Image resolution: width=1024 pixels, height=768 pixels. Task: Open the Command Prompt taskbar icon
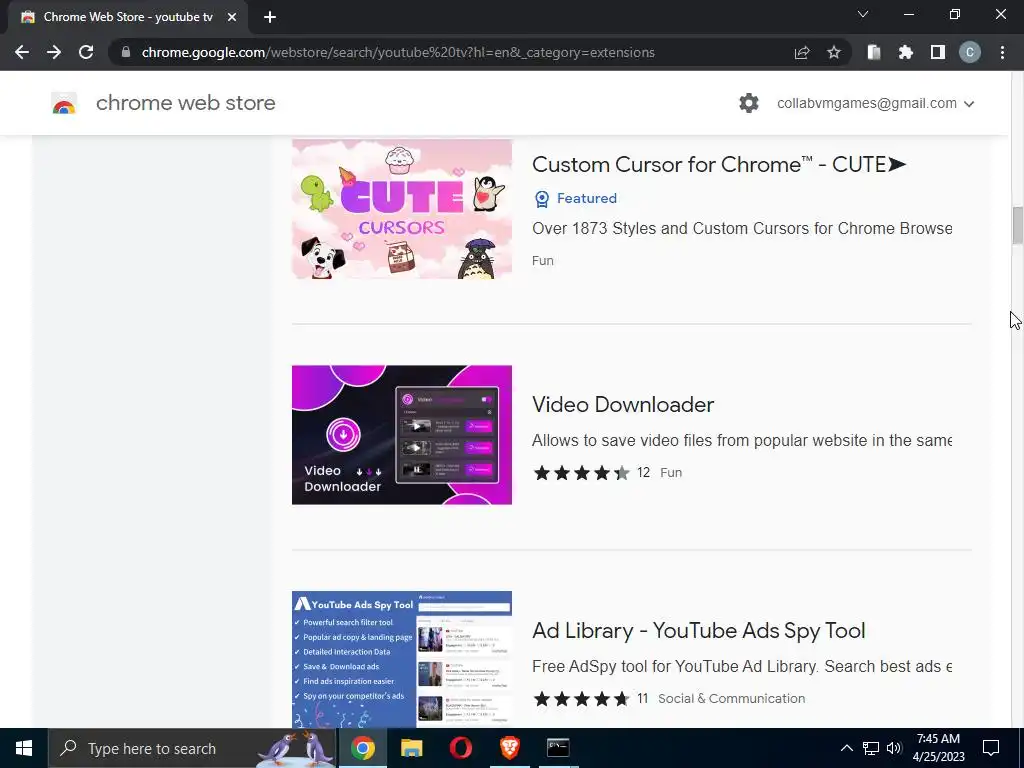[558, 748]
